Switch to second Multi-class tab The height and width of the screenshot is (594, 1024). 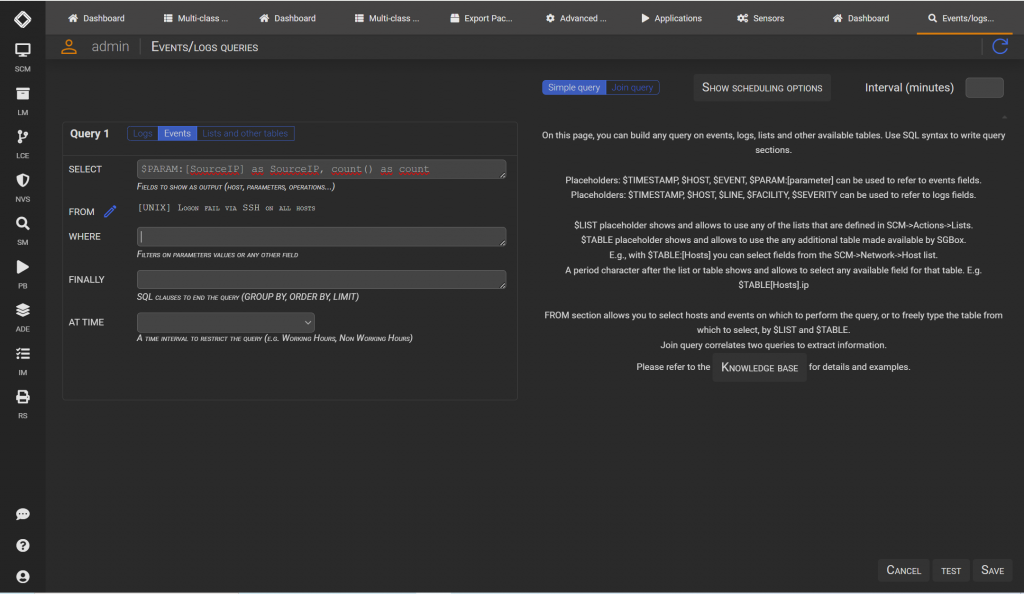click(387, 18)
